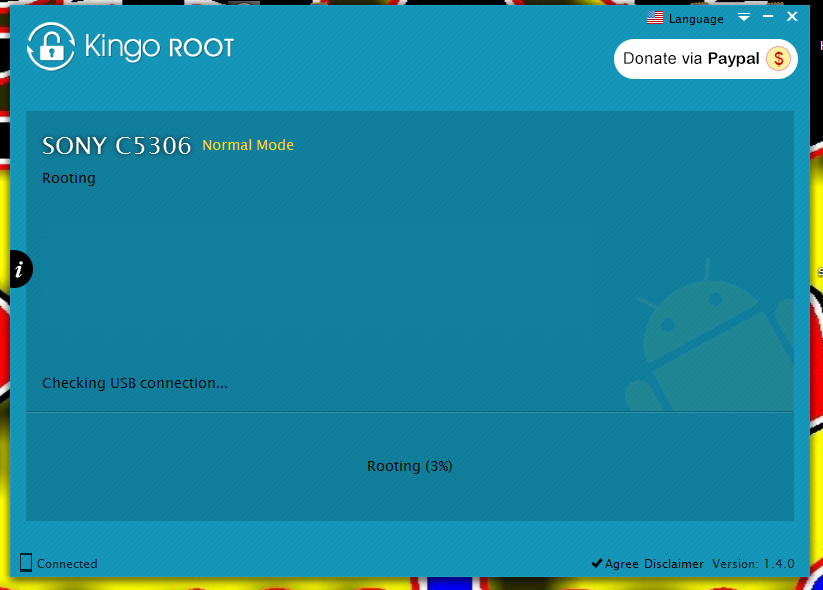Screen dimensions: 823x590
Task: Click the Normal Mode label
Action: click(x=248, y=145)
